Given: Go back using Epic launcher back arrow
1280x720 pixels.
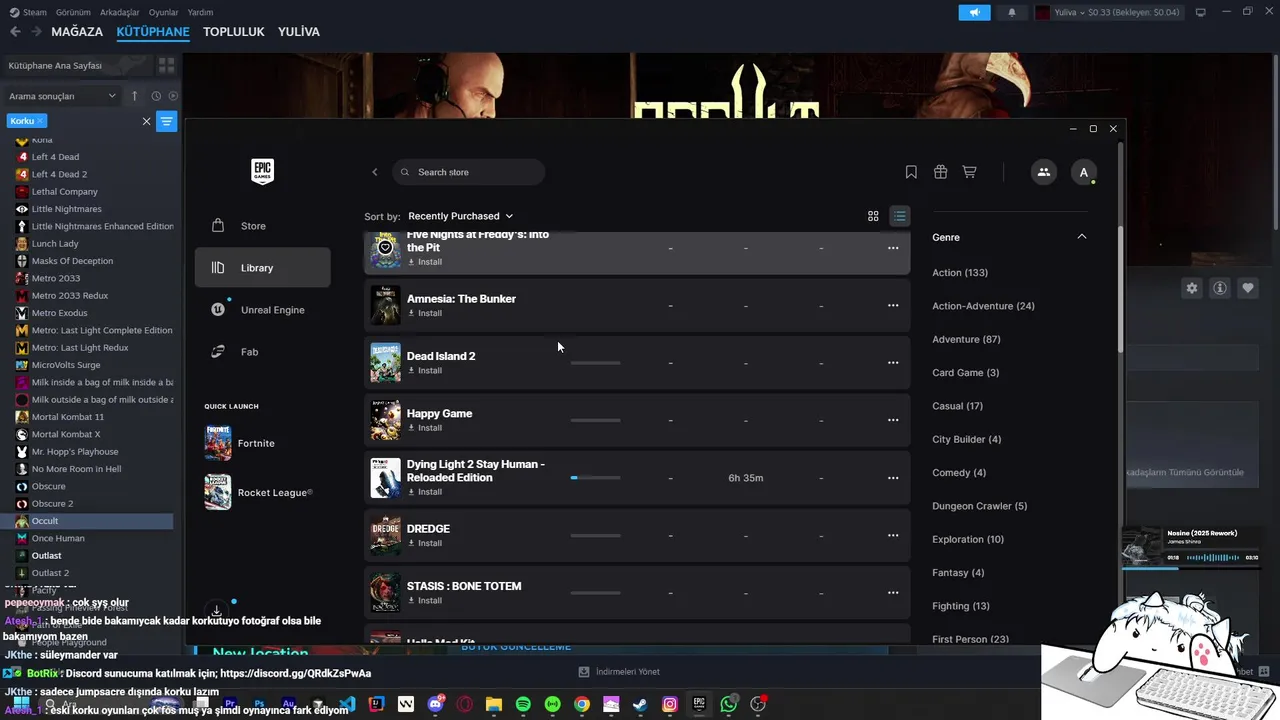Looking at the screenshot, I should pyautogui.click(x=375, y=172).
